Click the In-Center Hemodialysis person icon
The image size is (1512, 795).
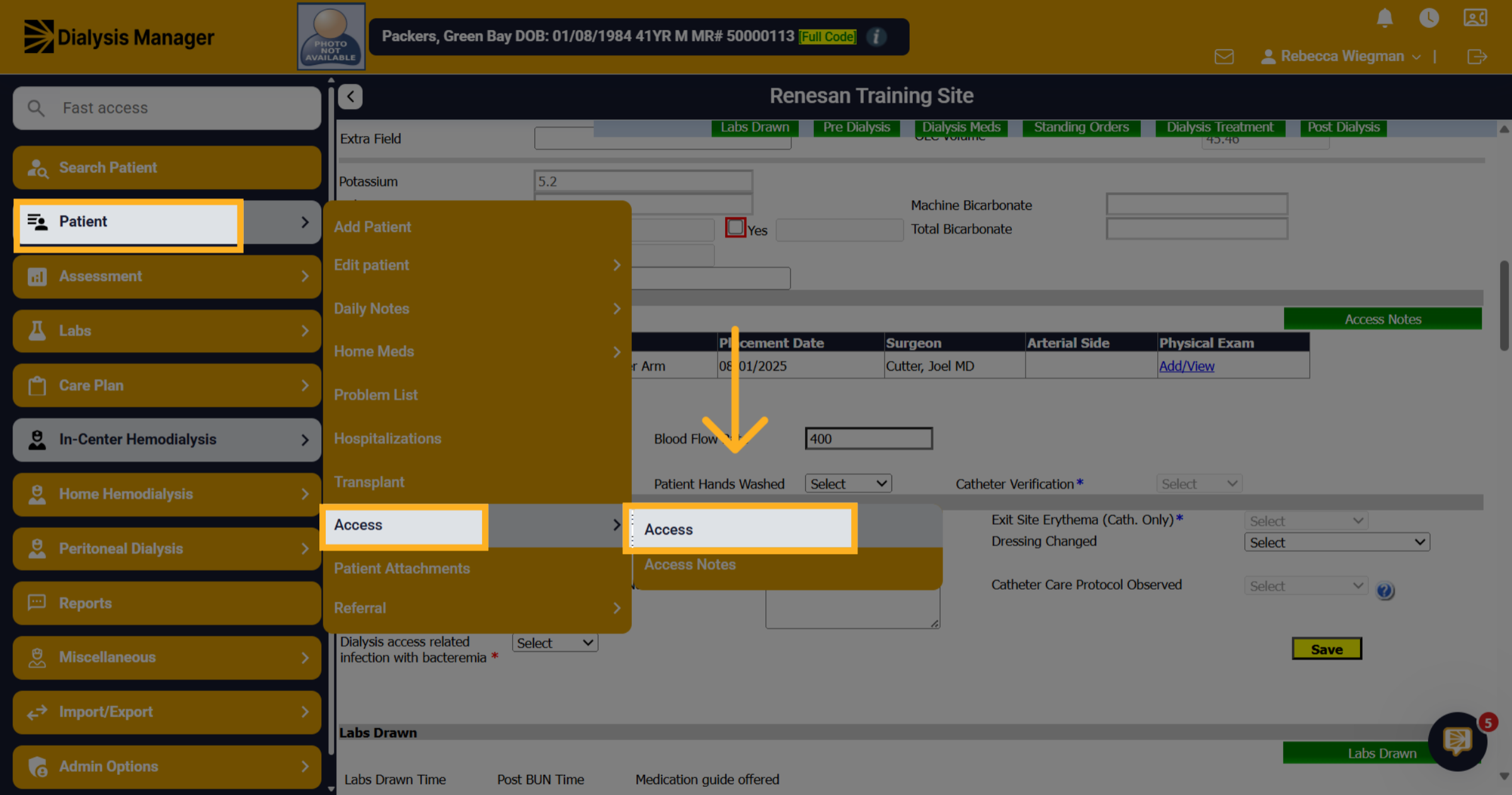point(37,440)
